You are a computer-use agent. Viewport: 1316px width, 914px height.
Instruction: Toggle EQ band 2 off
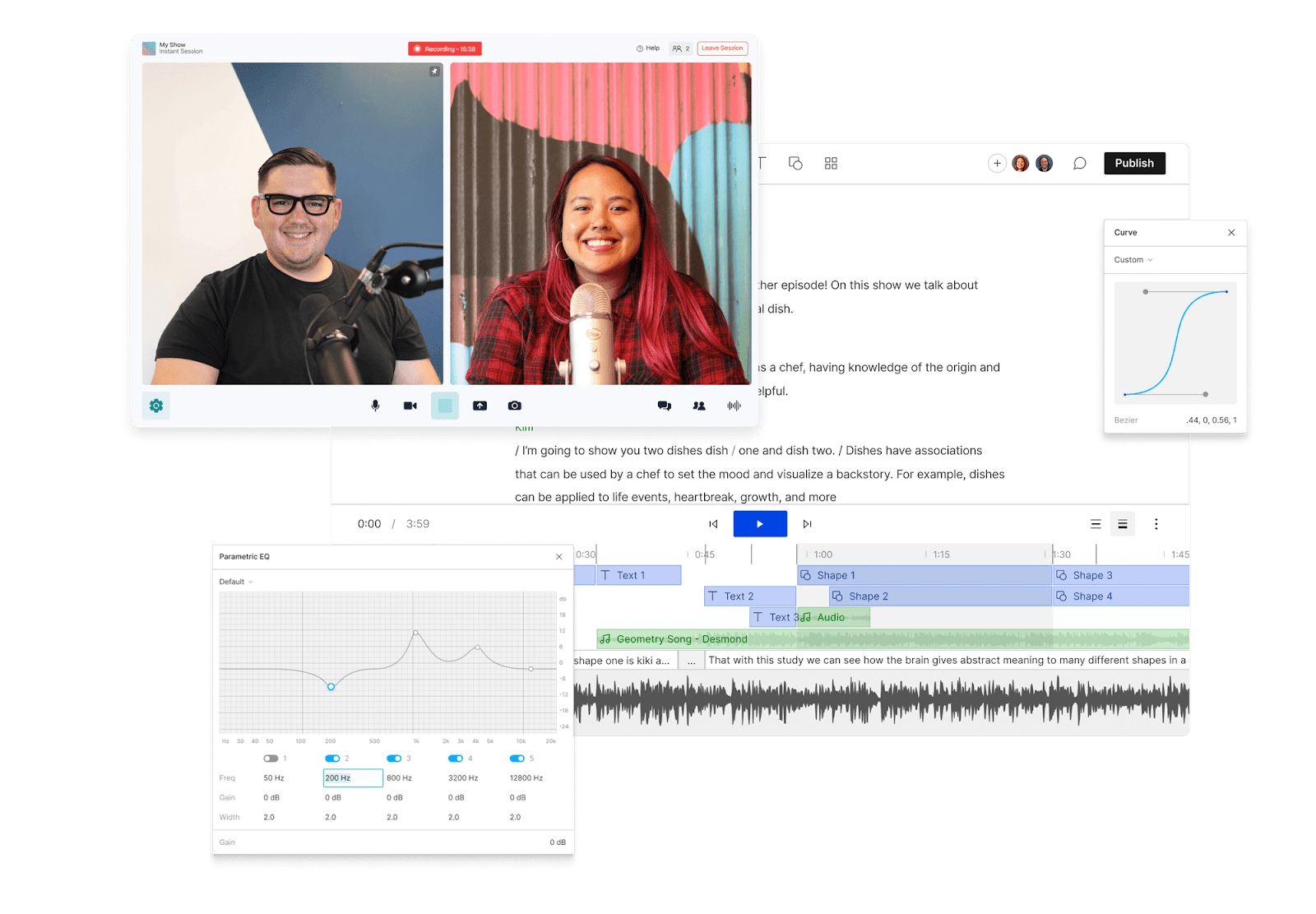point(332,759)
